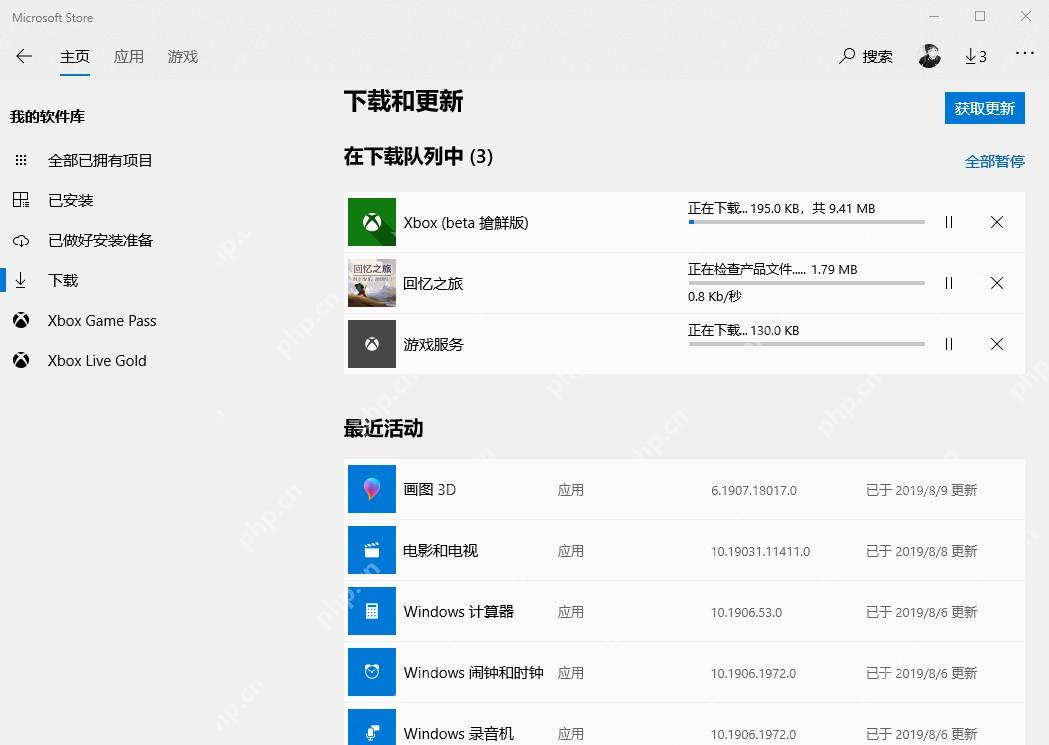Open Xbox Game Pass in the sidebar
This screenshot has width=1049, height=745.
click(x=102, y=320)
